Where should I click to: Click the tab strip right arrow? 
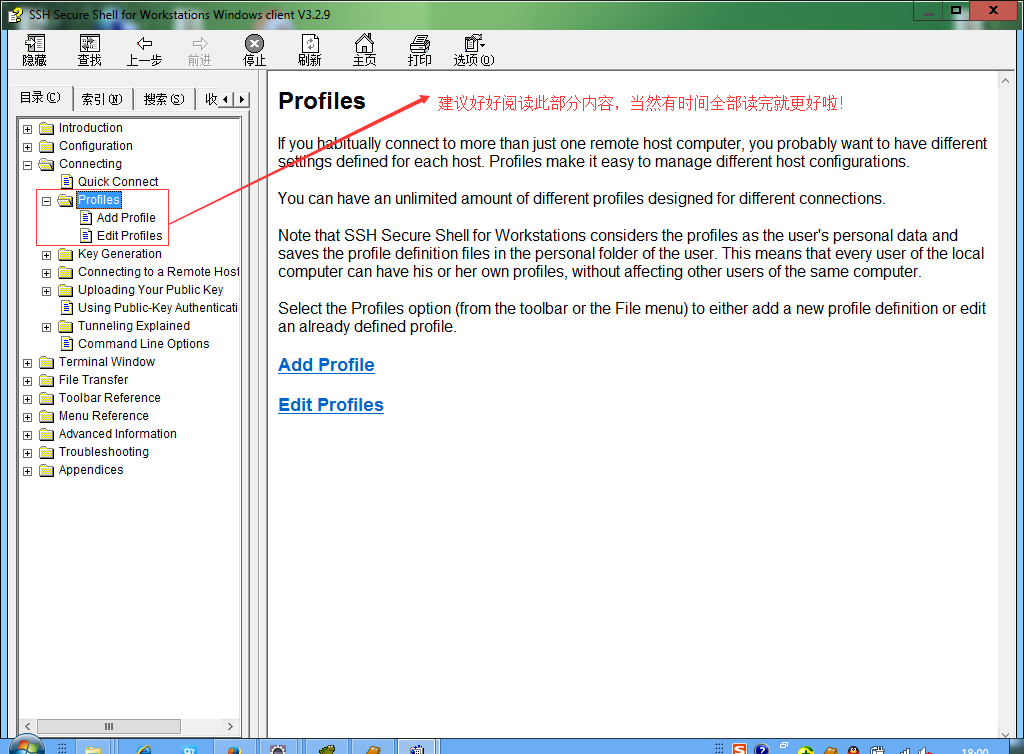(x=242, y=99)
